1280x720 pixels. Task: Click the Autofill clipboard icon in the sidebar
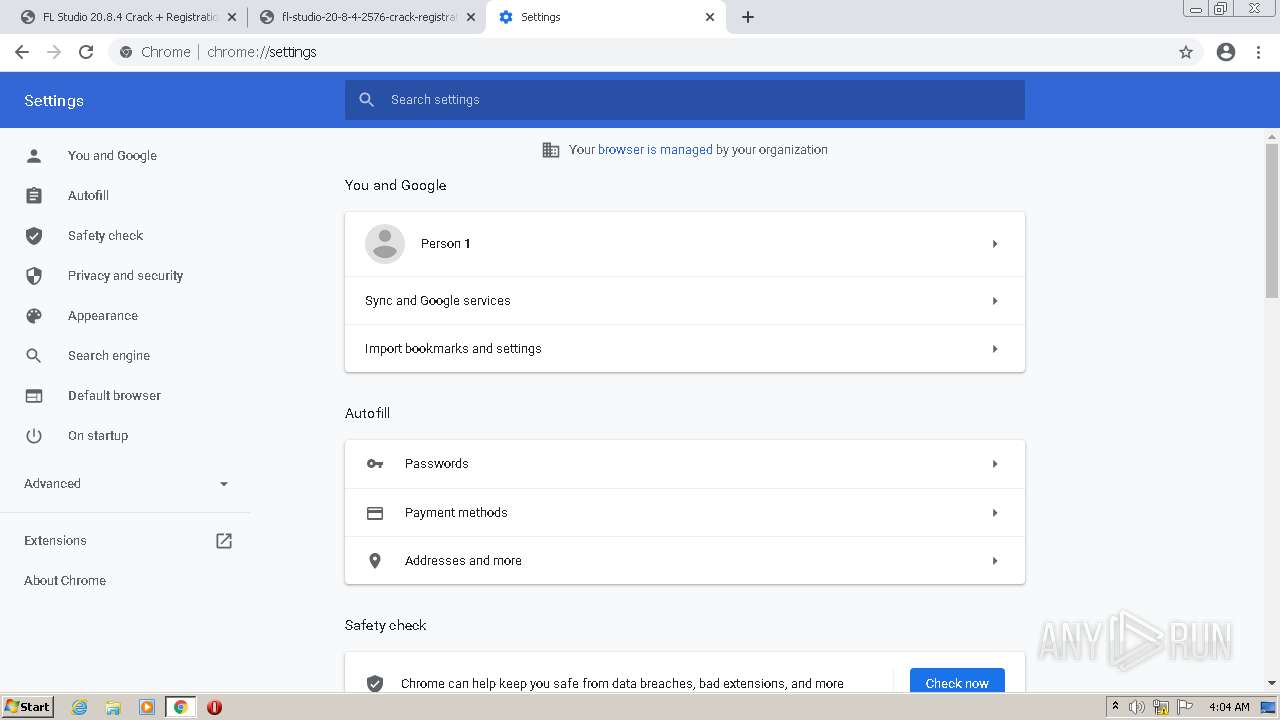[x=34, y=195]
